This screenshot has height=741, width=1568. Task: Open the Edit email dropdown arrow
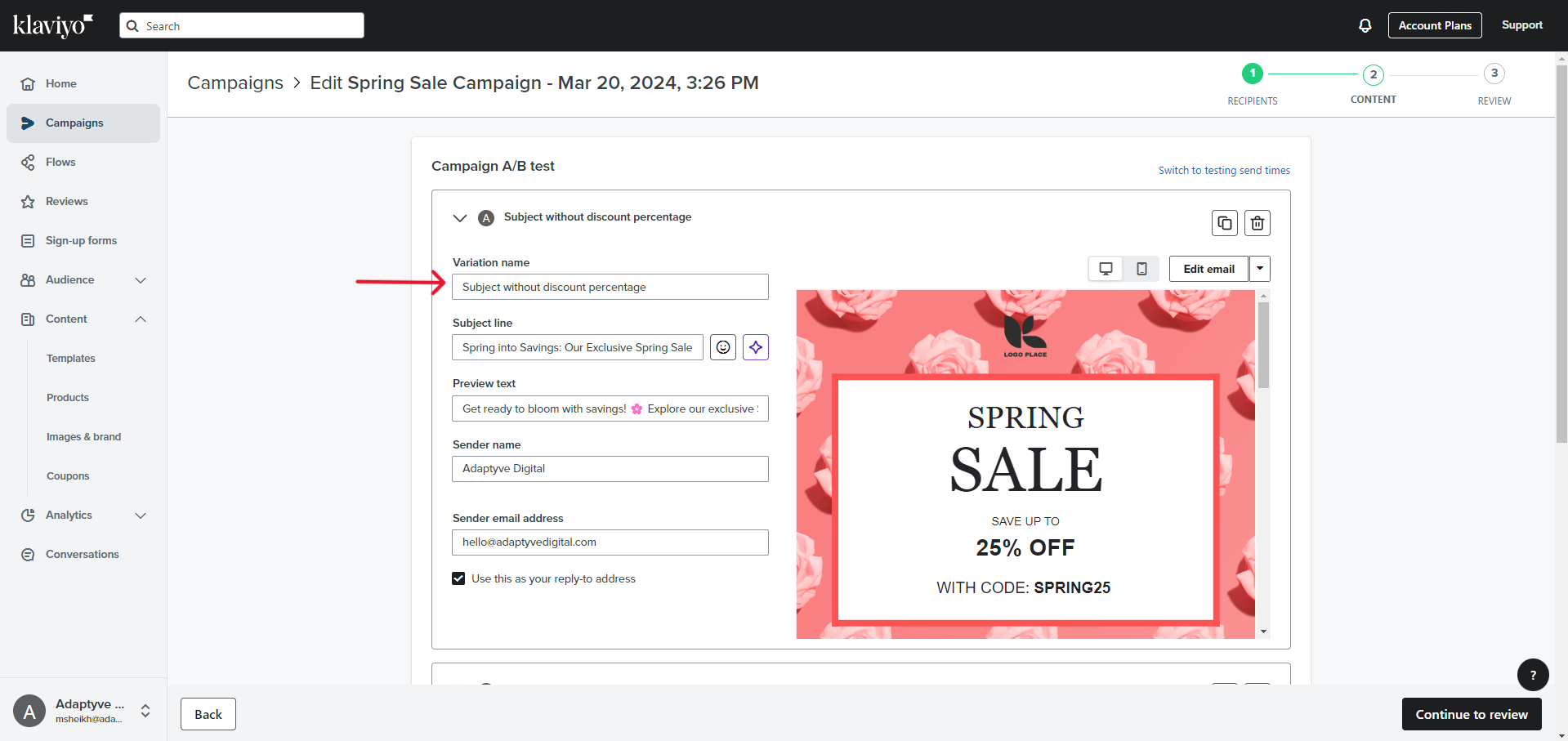[x=1259, y=269]
